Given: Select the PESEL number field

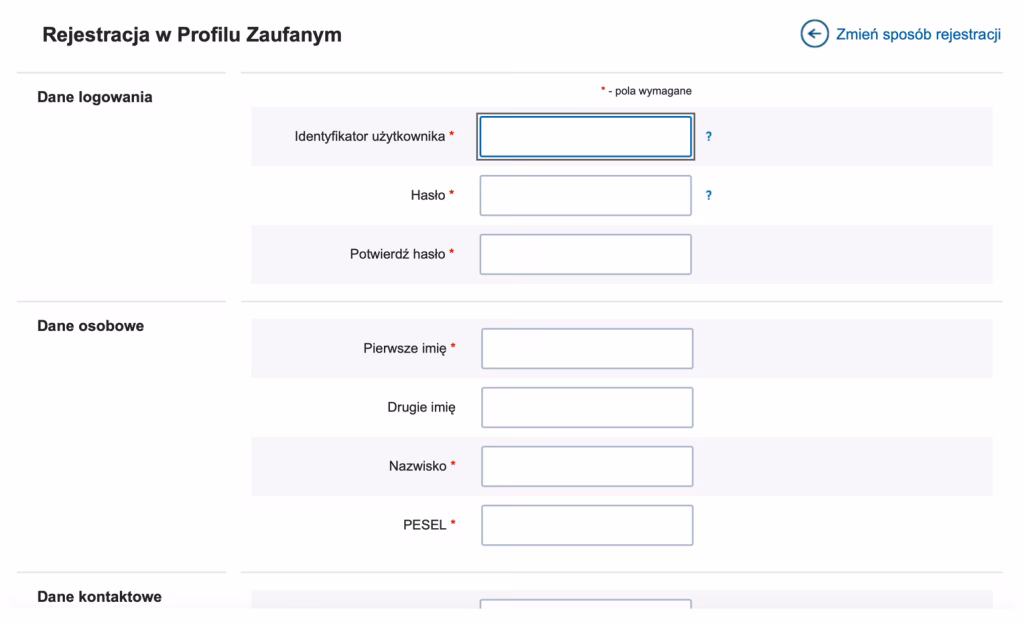Looking at the screenshot, I should coord(587,525).
